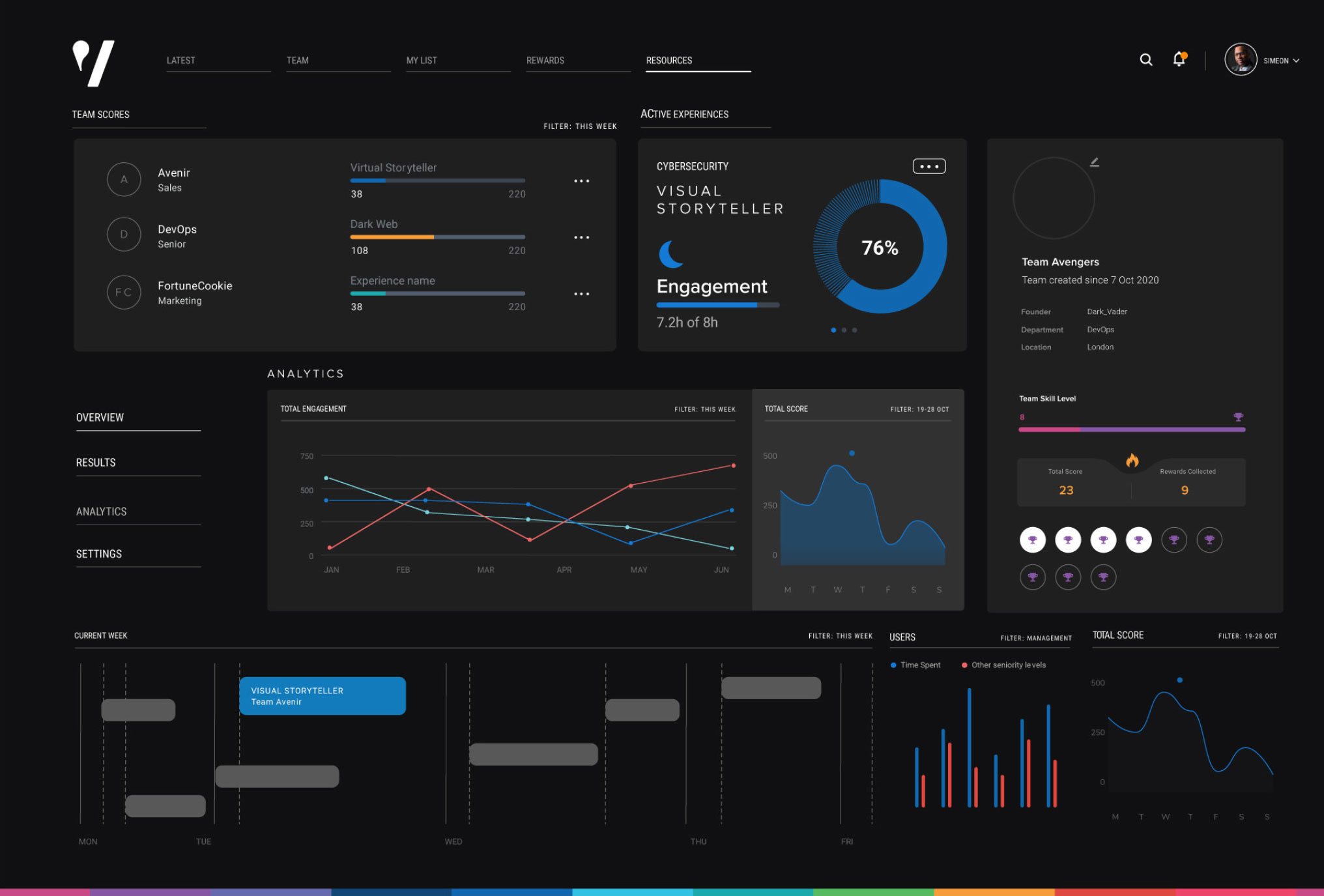This screenshot has width=1324, height=896.
Task: Click the notification bell icon
Action: (1179, 59)
